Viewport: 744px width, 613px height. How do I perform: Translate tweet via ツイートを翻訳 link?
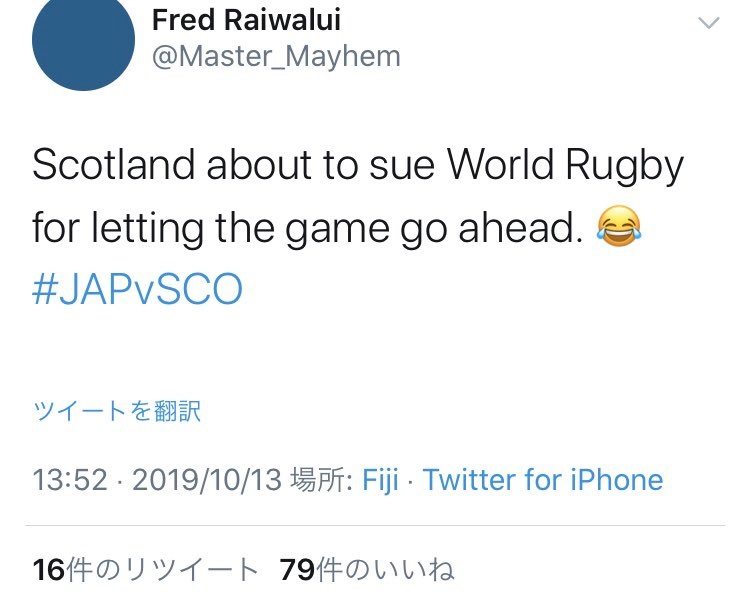point(117,410)
